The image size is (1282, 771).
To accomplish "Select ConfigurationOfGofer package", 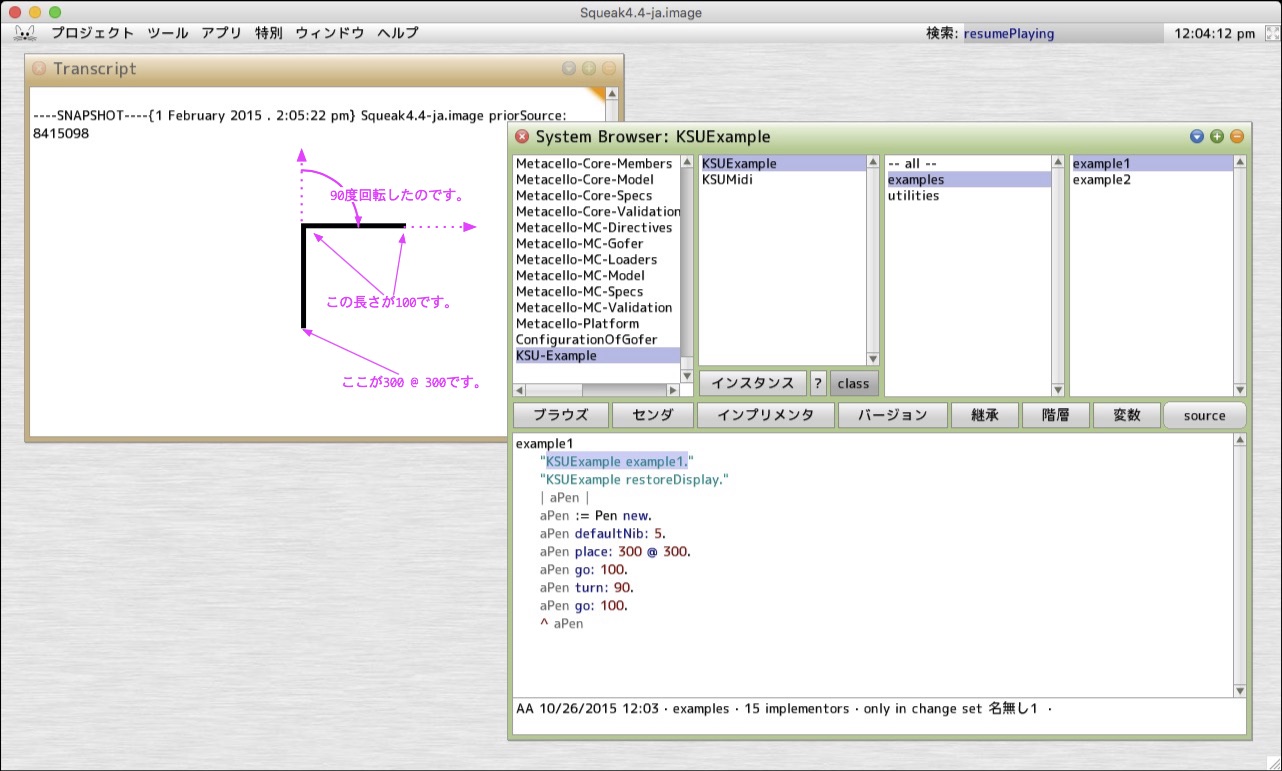I will click(596, 340).
